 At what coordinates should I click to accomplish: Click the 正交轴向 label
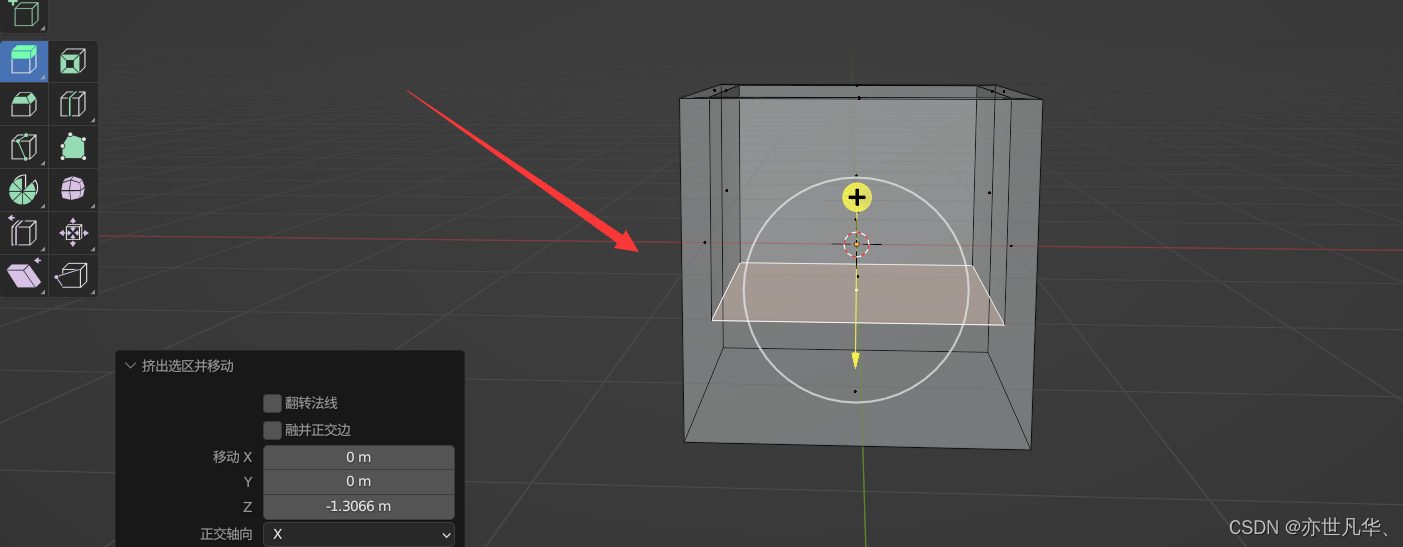(227, 534)
